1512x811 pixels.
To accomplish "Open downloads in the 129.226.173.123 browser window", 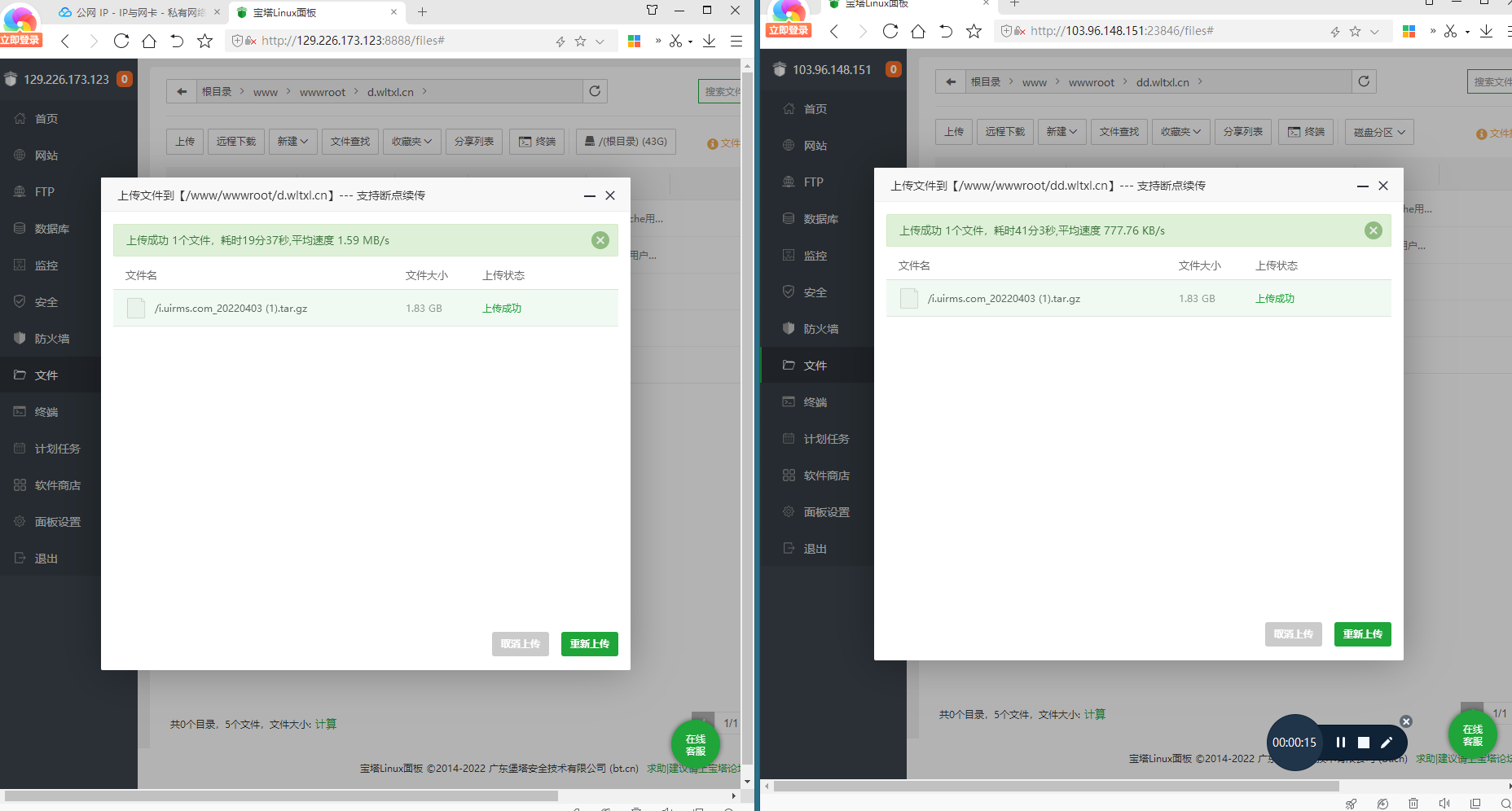I will (x=710, y=41).
